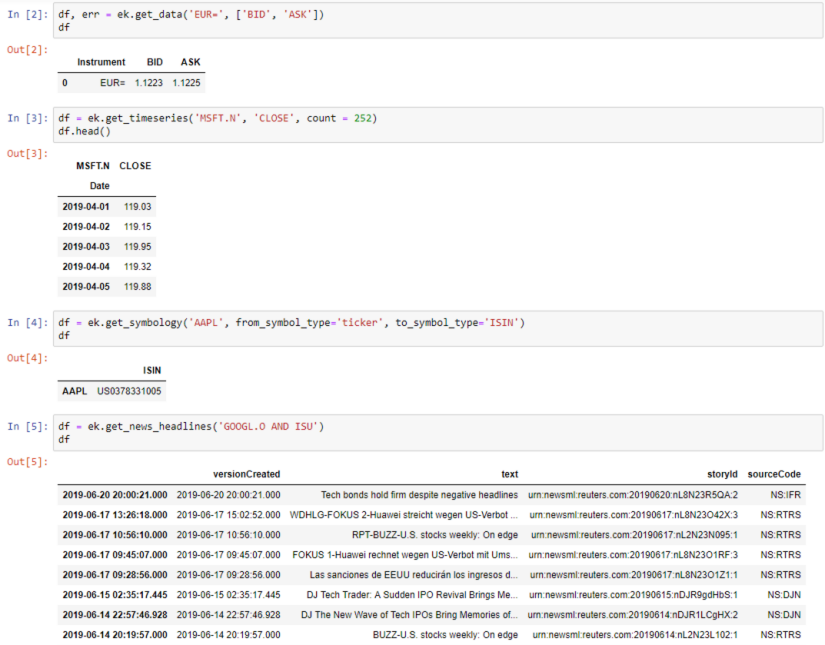Select the AAPL row label in the ISIN table

74,390
